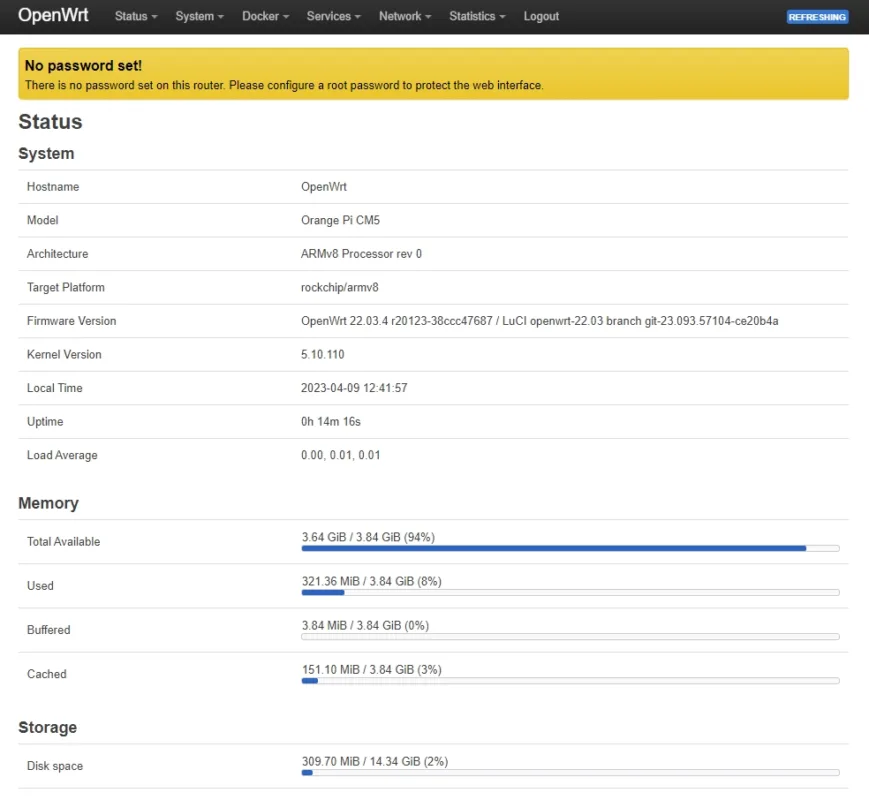Click the Hostname row label
869x800 pixels.
[x=53, y=187]
